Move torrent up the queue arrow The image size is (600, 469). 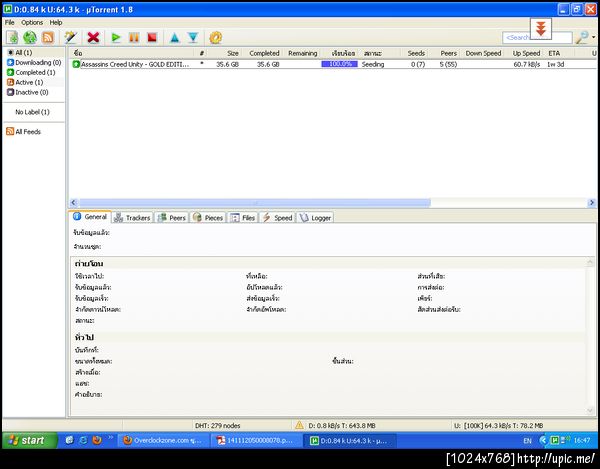[174, 37]
